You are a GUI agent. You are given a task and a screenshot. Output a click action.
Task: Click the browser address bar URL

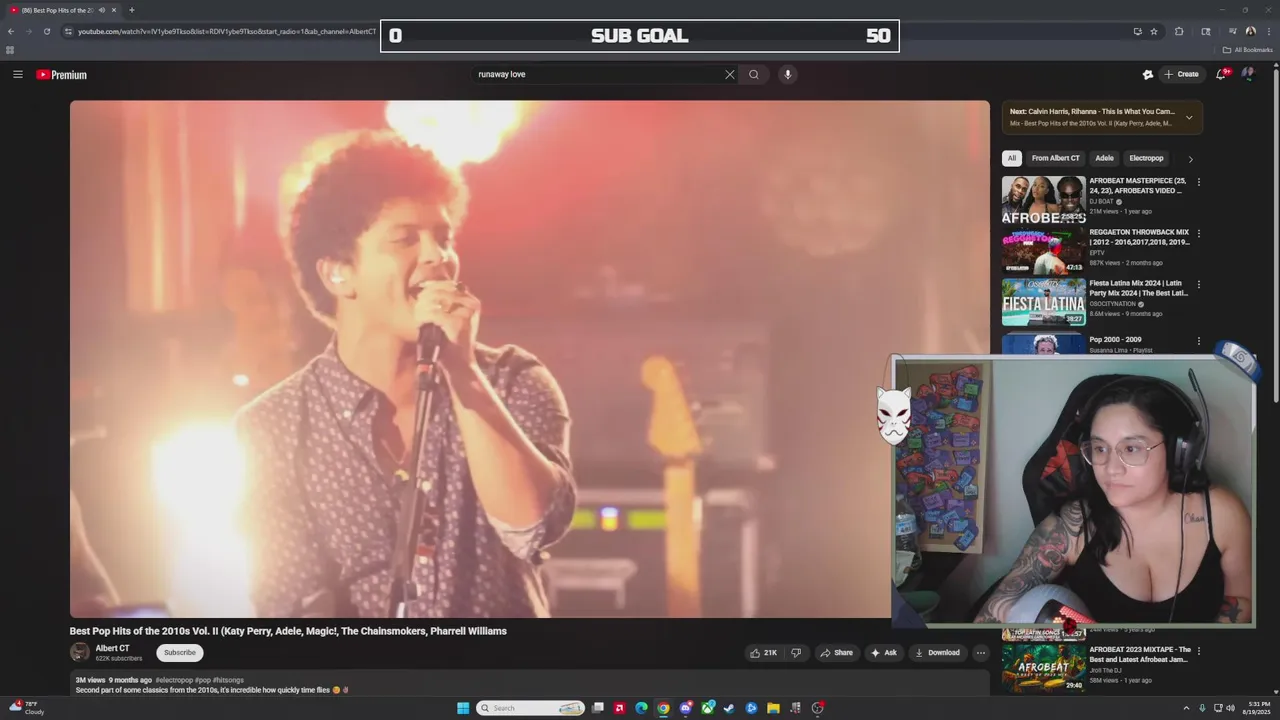227,31
